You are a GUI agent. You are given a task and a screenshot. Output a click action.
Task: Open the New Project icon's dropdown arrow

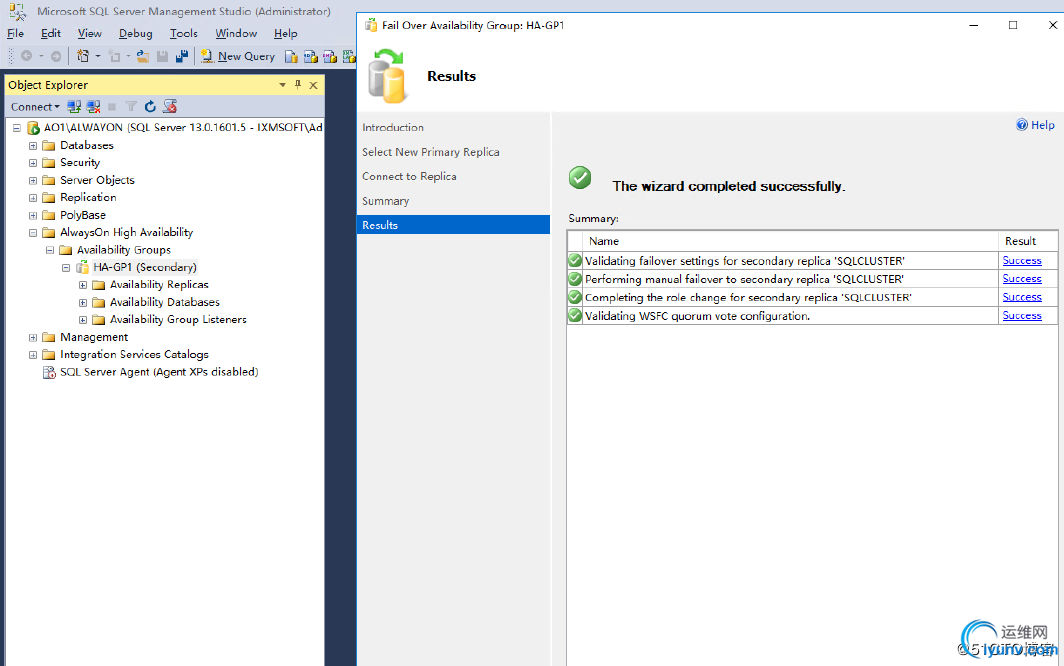click(x=98, y=56)
